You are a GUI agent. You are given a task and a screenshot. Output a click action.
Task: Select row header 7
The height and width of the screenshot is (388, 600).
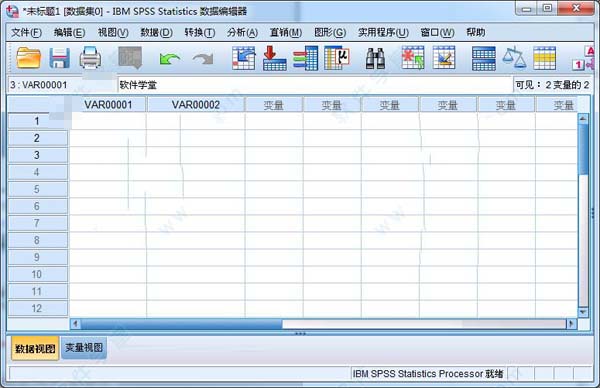37,223
